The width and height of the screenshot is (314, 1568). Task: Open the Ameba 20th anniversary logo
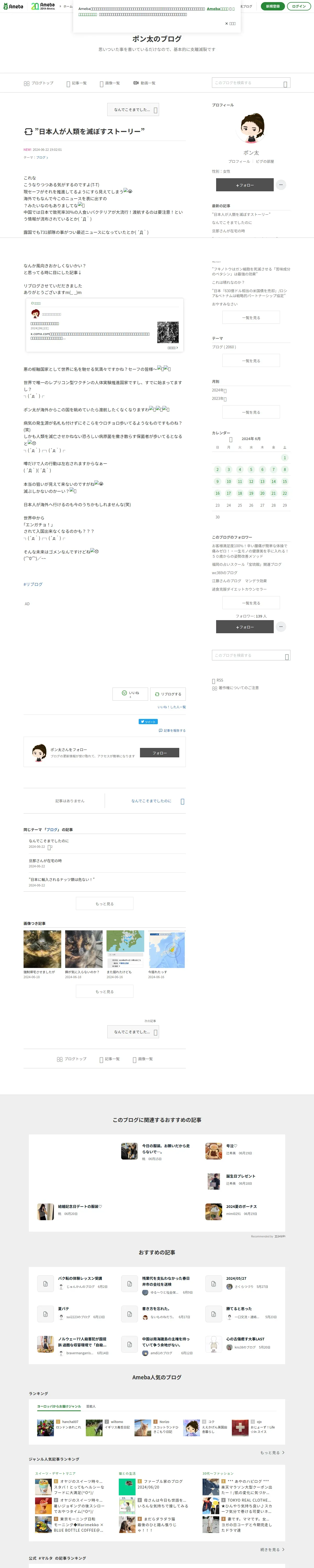43,6
